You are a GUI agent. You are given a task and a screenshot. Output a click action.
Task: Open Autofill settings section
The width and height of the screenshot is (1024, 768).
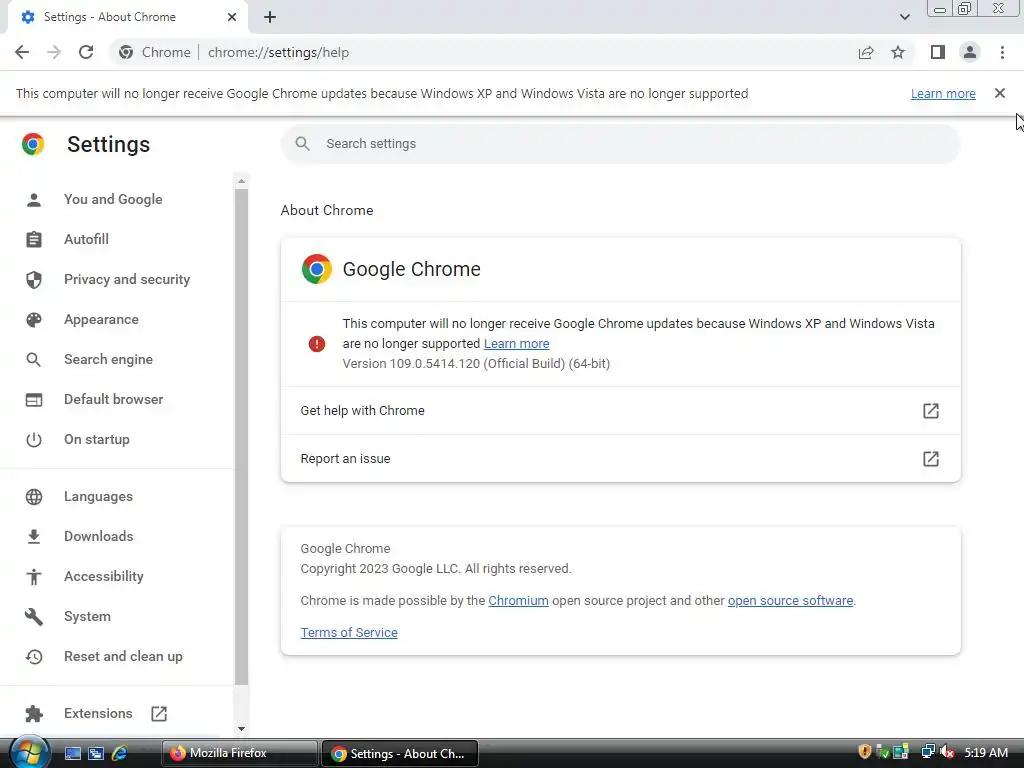pyautogui.click(x=86, y=239)
